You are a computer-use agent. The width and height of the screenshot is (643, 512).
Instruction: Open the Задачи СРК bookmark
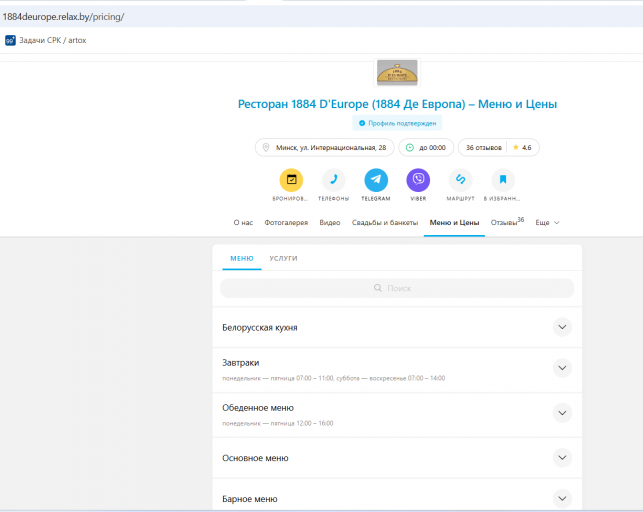point(46,40)
